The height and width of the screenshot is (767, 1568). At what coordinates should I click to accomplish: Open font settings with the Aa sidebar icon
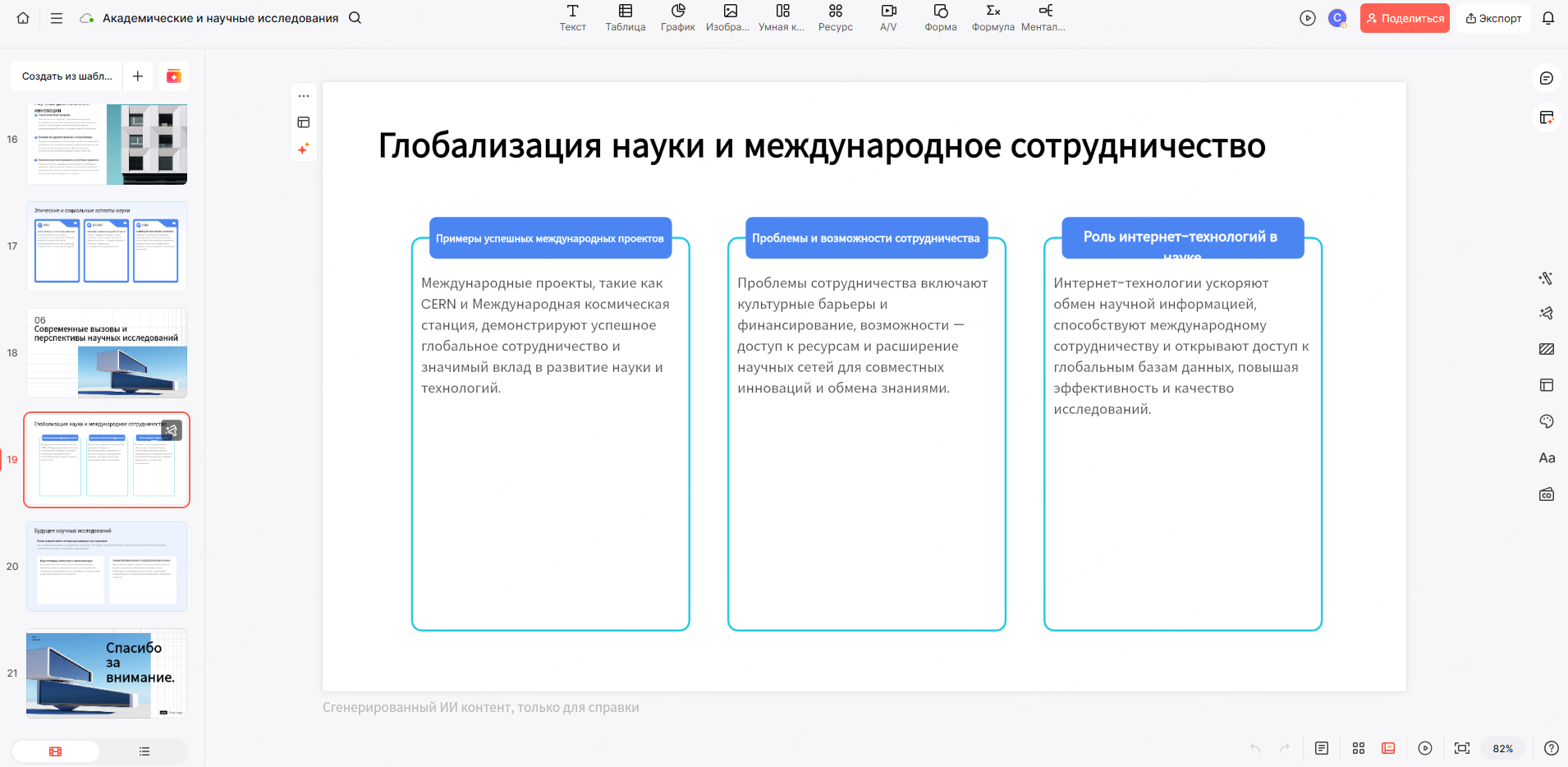[x=1547, y=457]
